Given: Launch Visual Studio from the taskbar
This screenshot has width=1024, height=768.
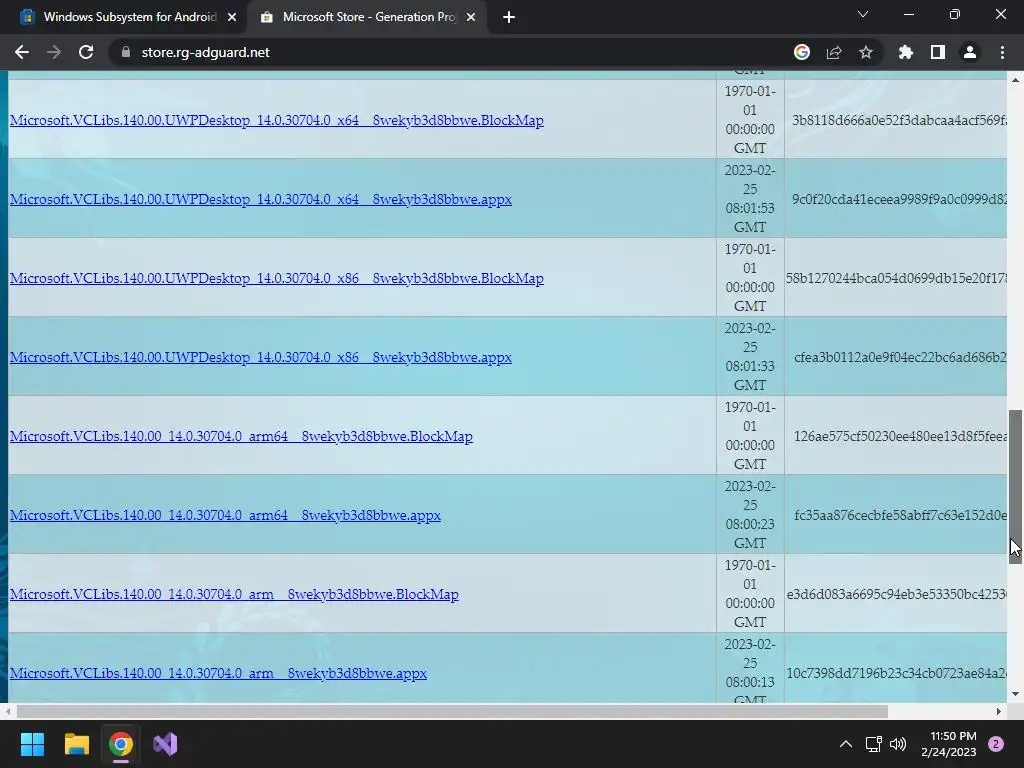Looking at the screenshot, I should (x=165, y=744).
